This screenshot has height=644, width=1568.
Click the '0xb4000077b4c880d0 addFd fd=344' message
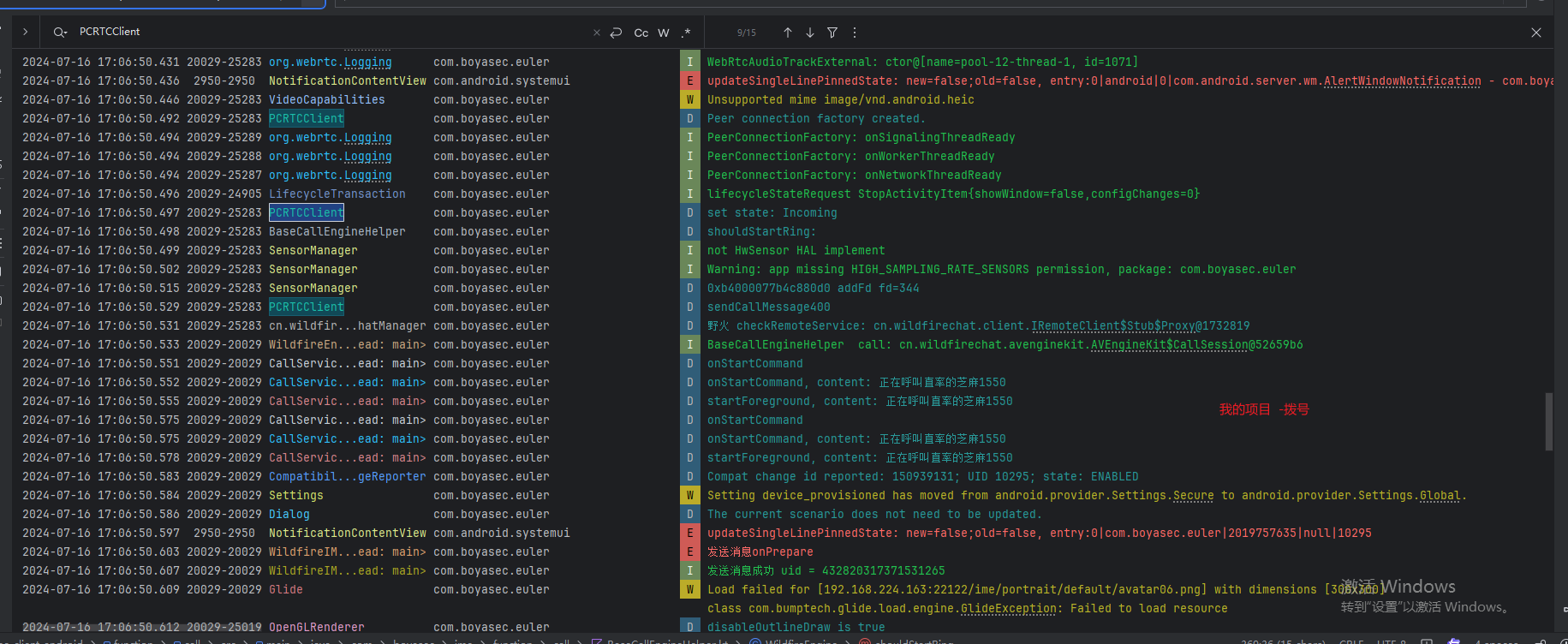click(x=814, y=288)
